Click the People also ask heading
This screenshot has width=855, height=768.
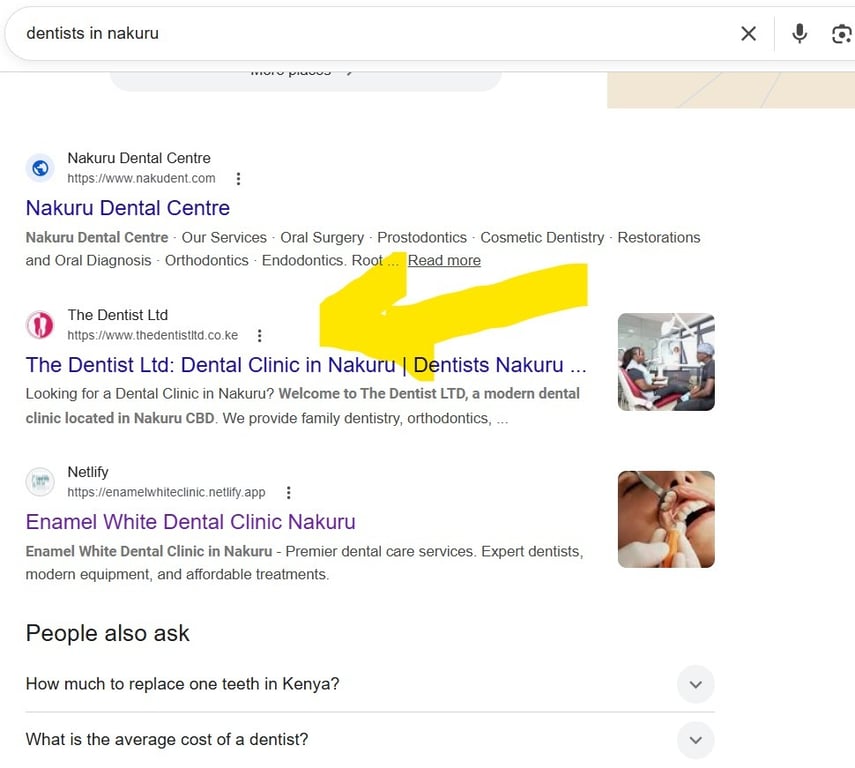(107, 633)
